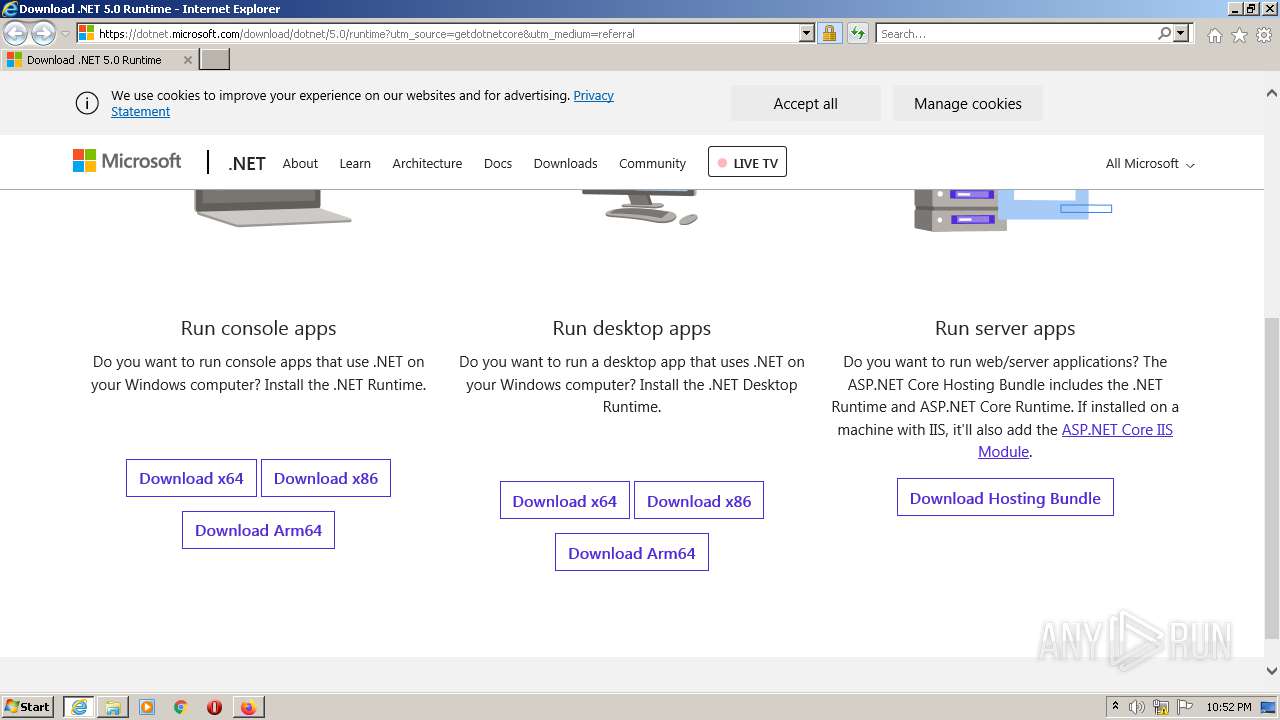The height and width of the screenshot is (720, 1280).
Task: Open a new blank tab
Action: (215, 60)
